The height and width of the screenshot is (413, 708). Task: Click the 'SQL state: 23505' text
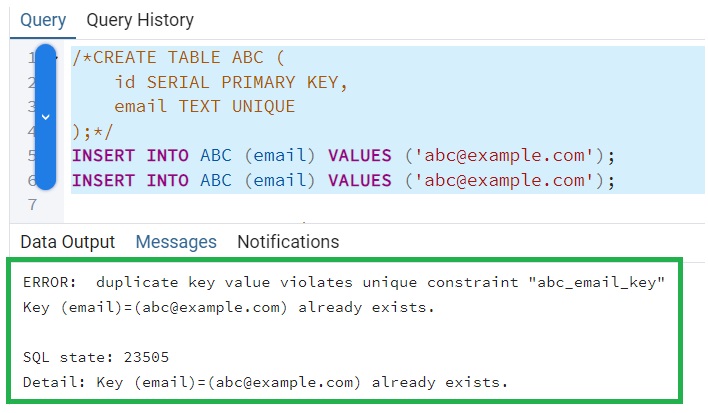coord(87,357)
